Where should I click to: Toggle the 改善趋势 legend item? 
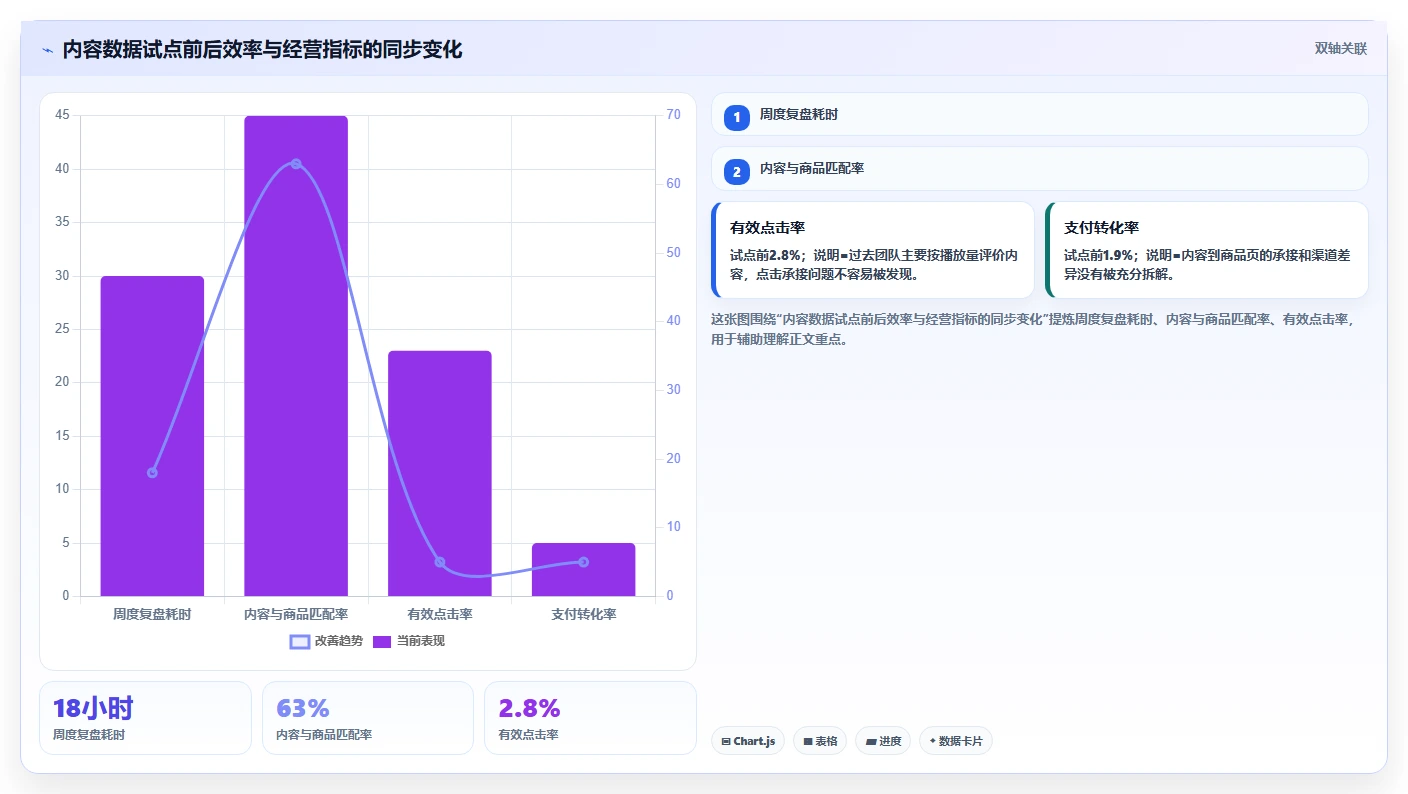[326, 641]
